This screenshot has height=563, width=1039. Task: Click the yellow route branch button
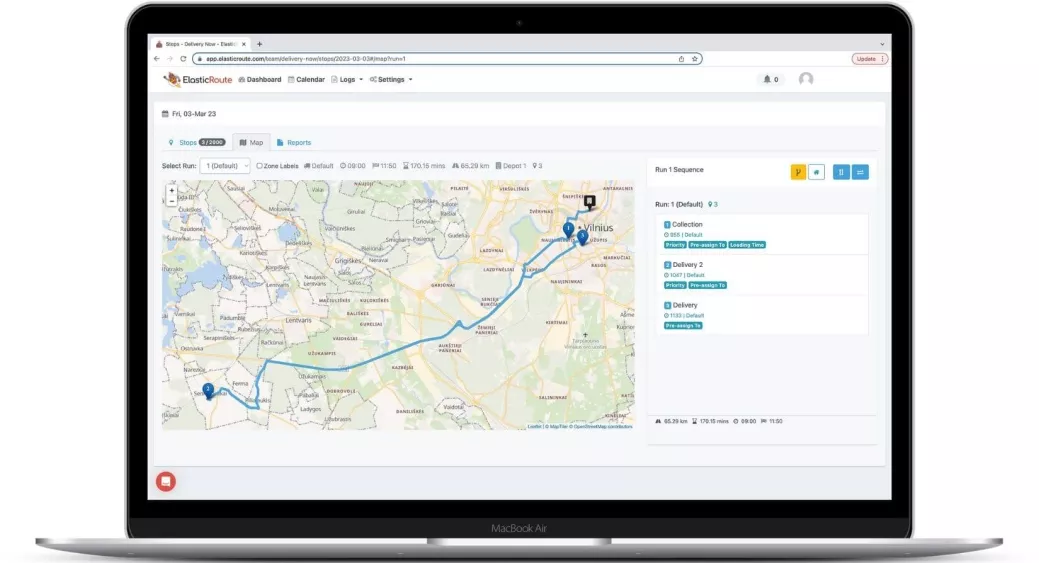[x=798, y=172]
